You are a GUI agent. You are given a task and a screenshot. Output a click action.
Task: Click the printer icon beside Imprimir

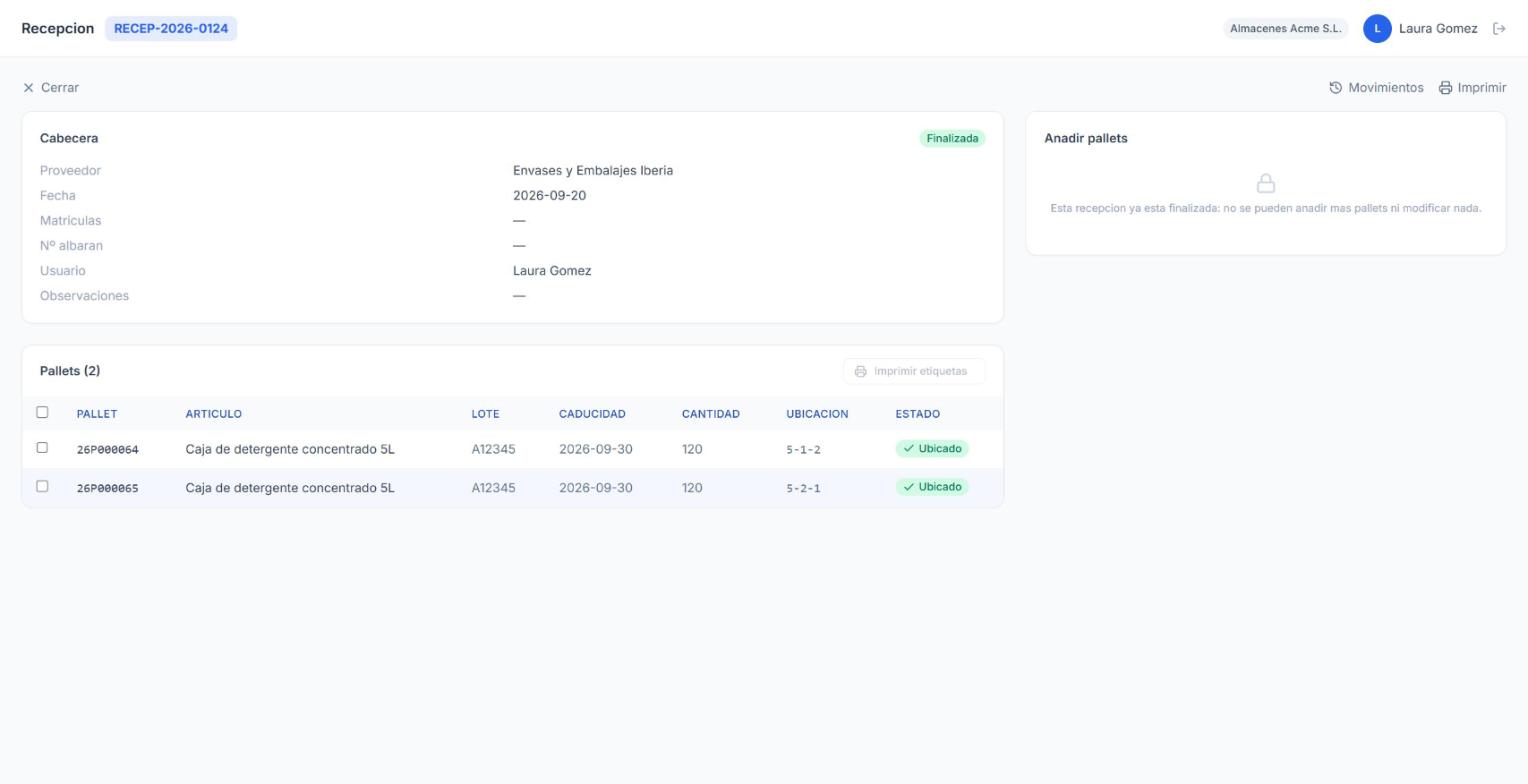[1445, 88]
